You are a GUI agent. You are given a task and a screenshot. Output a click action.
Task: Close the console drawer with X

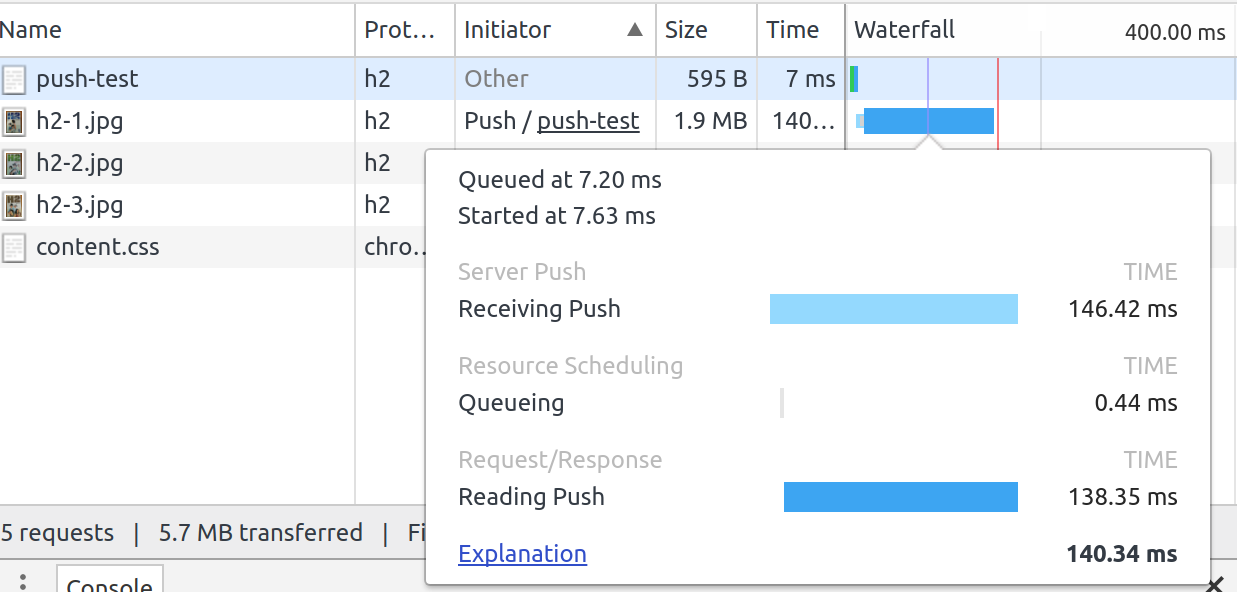pos(1215,584)
